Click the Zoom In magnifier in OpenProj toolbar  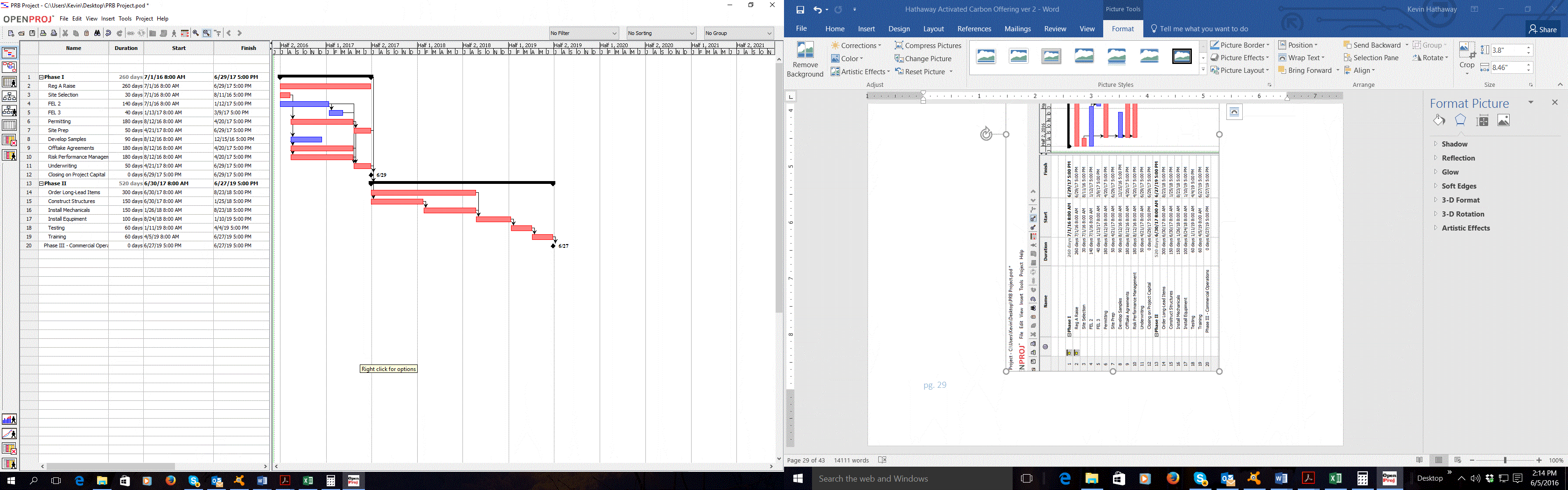pos(196,34)
